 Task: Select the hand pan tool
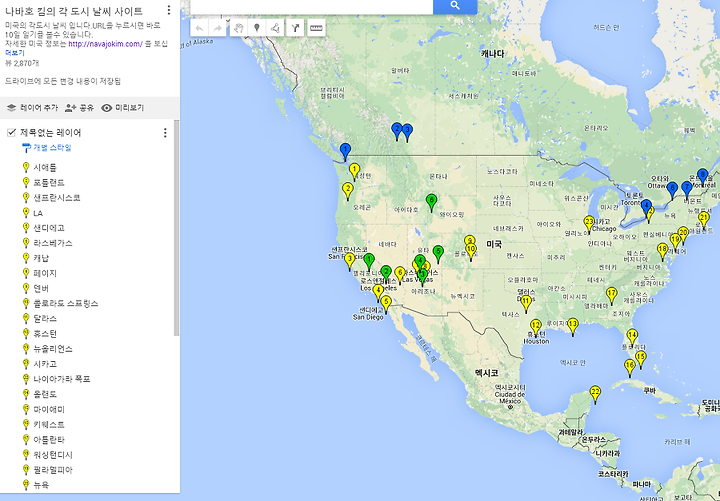pos(238,28)
